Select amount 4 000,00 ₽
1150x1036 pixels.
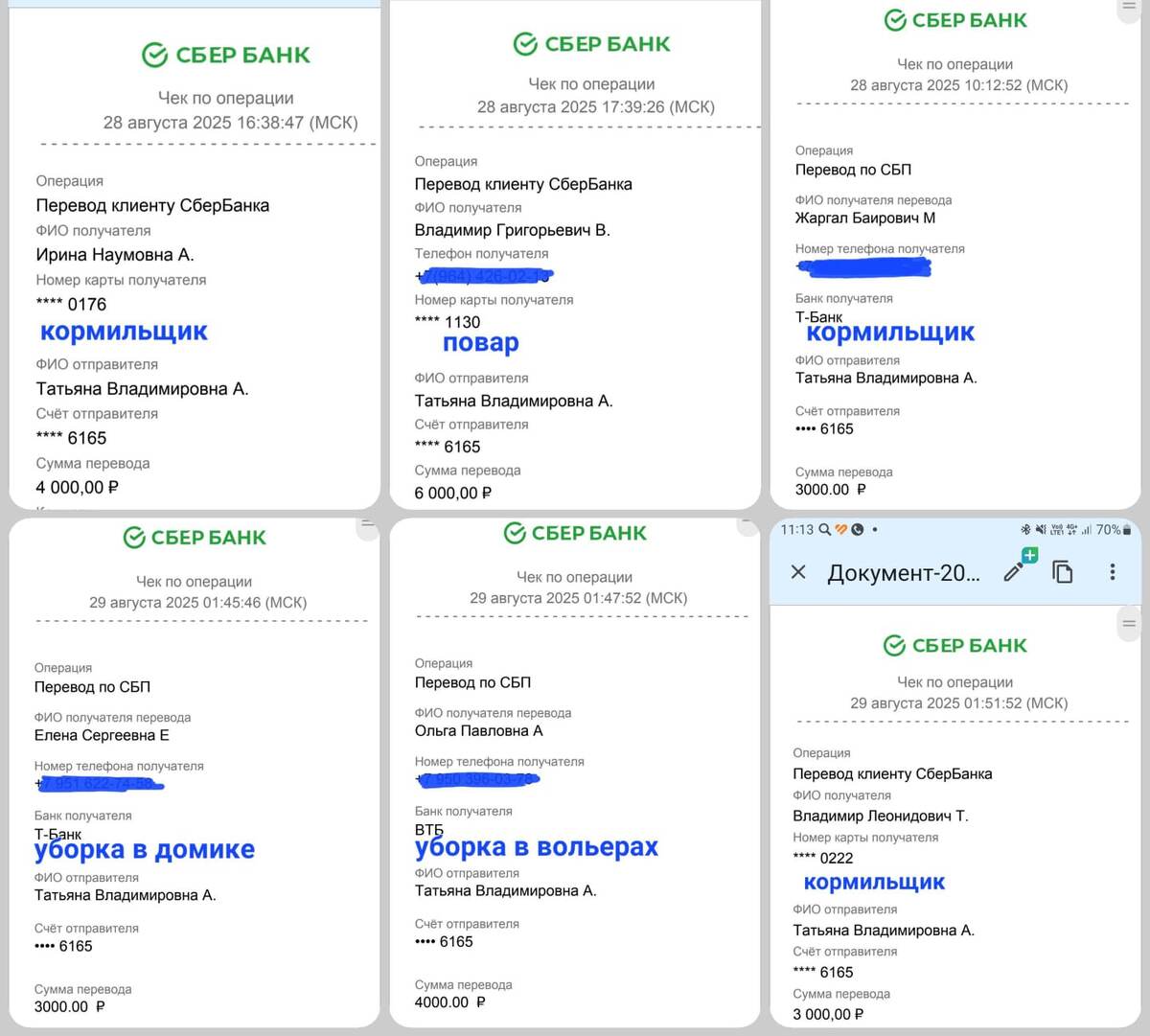click(78, 487)
